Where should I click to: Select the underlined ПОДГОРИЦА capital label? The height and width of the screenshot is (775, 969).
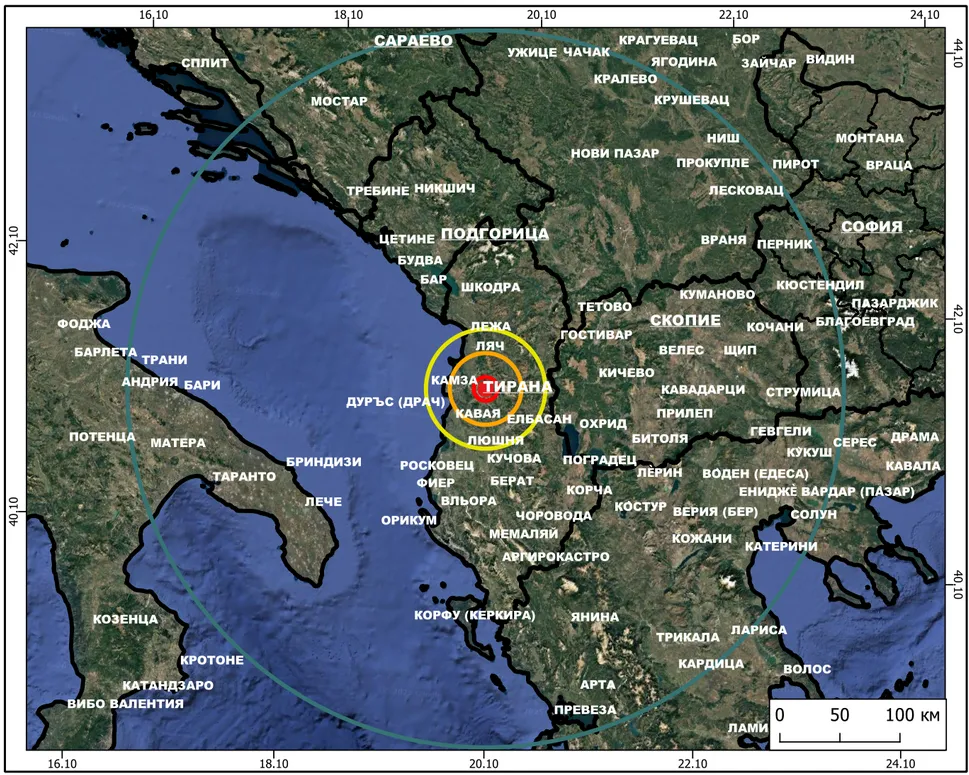tap(495, 234)
